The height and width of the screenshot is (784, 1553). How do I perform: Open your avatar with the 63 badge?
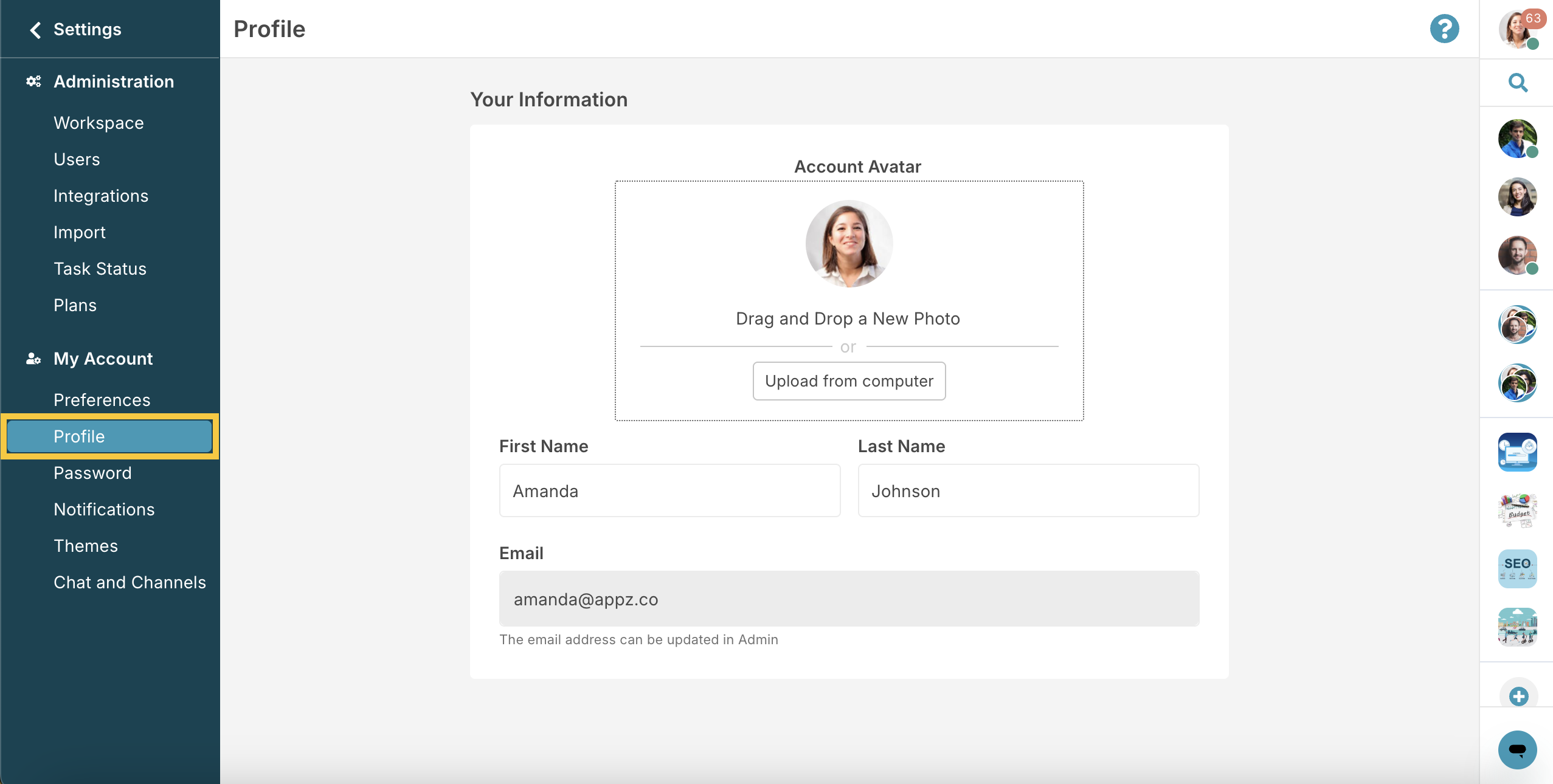1518,29
